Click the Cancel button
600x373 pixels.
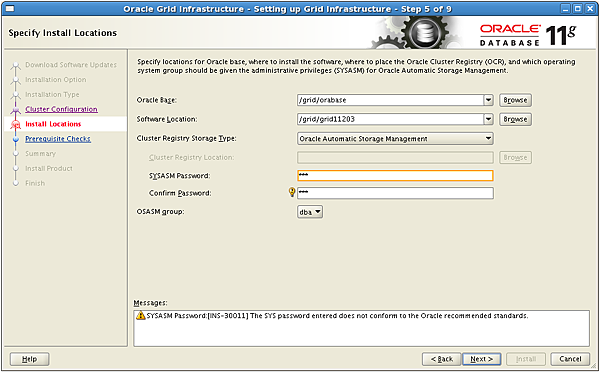click(x=570, y=359)
